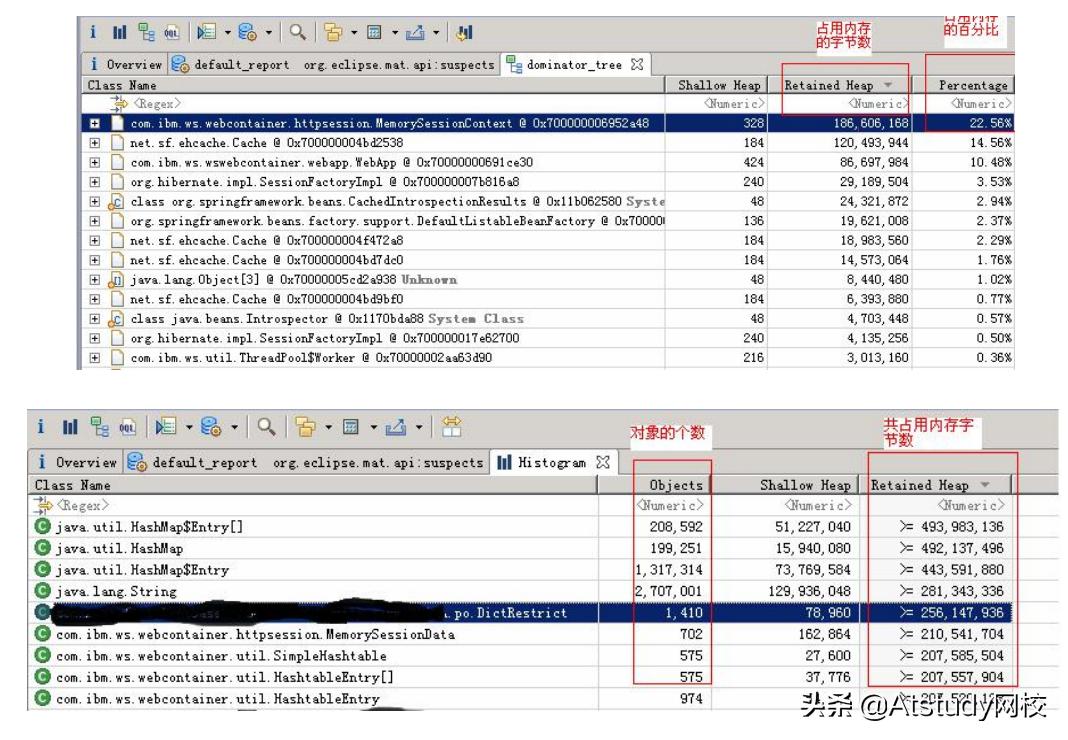Expand the wswebcontainer WebApp tree node

(96, 163)
